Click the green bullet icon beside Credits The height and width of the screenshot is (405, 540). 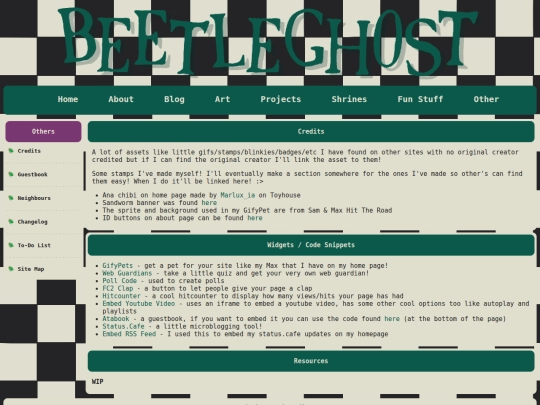(11, 150)
